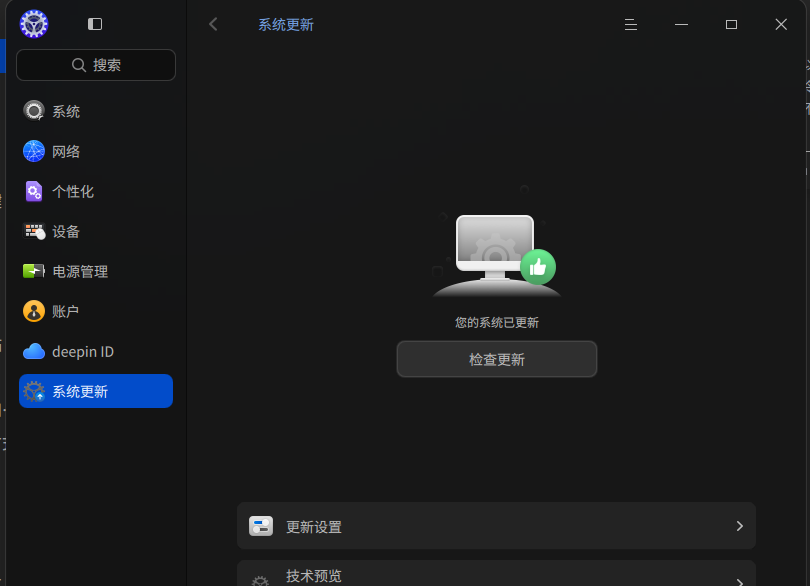Open deepin ID settings
Viewport: 810px width, 586px height.
click(x=96, y=351)
